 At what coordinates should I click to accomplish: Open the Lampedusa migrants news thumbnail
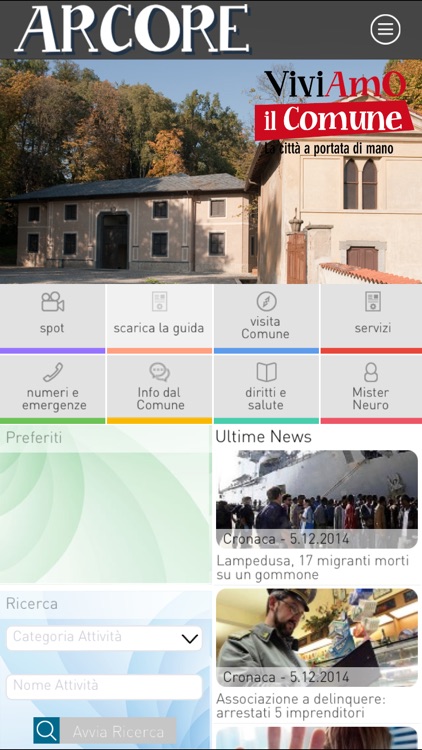[x=317, y=499]
